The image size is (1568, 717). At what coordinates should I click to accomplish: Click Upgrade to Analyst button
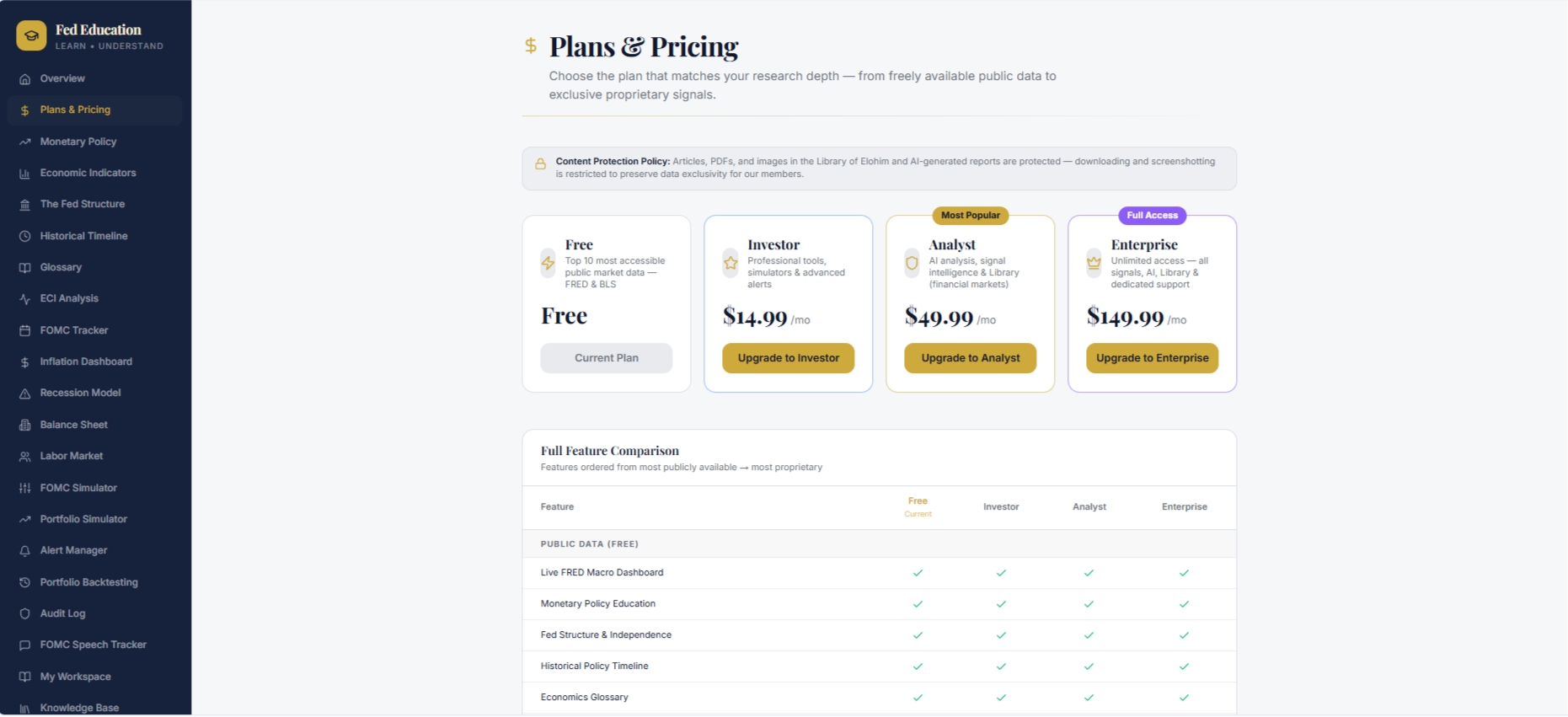tap(970, 358)
